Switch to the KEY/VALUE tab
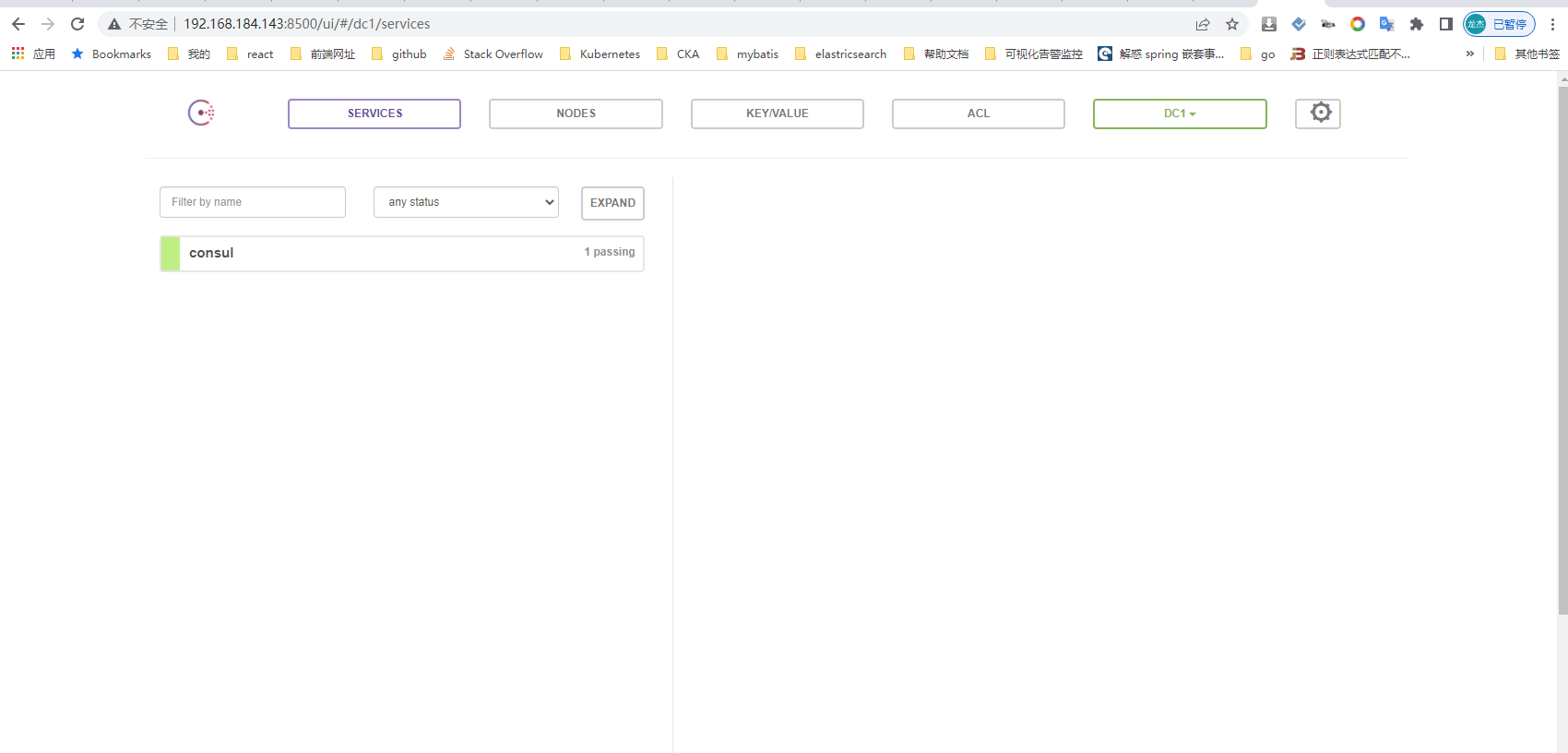Viewport: 1568px width, 753px height. (778, 114)
